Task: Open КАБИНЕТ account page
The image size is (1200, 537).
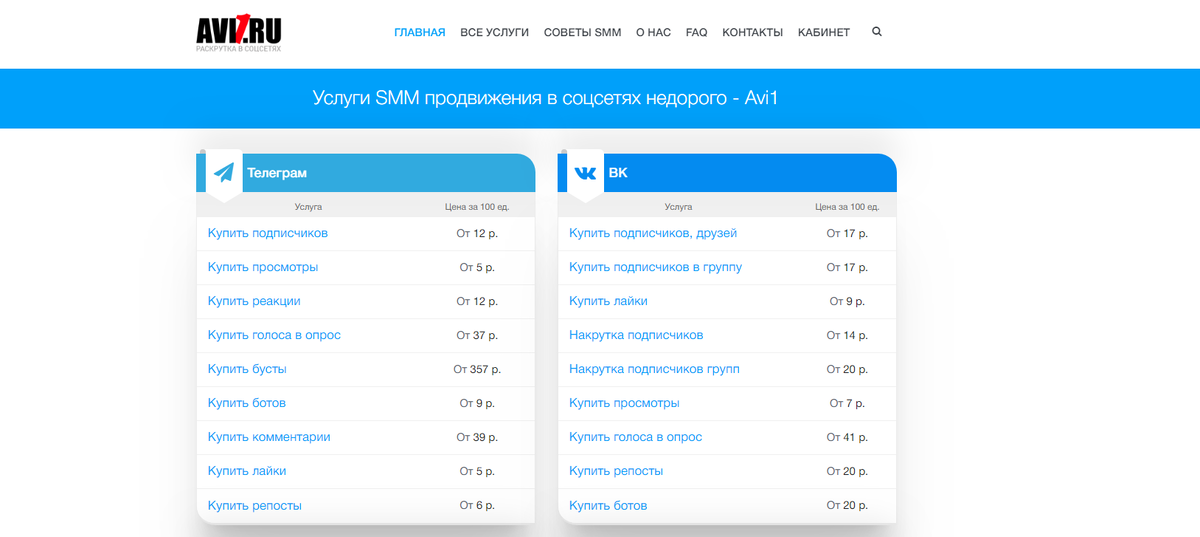Action: (x=824, y=32)
